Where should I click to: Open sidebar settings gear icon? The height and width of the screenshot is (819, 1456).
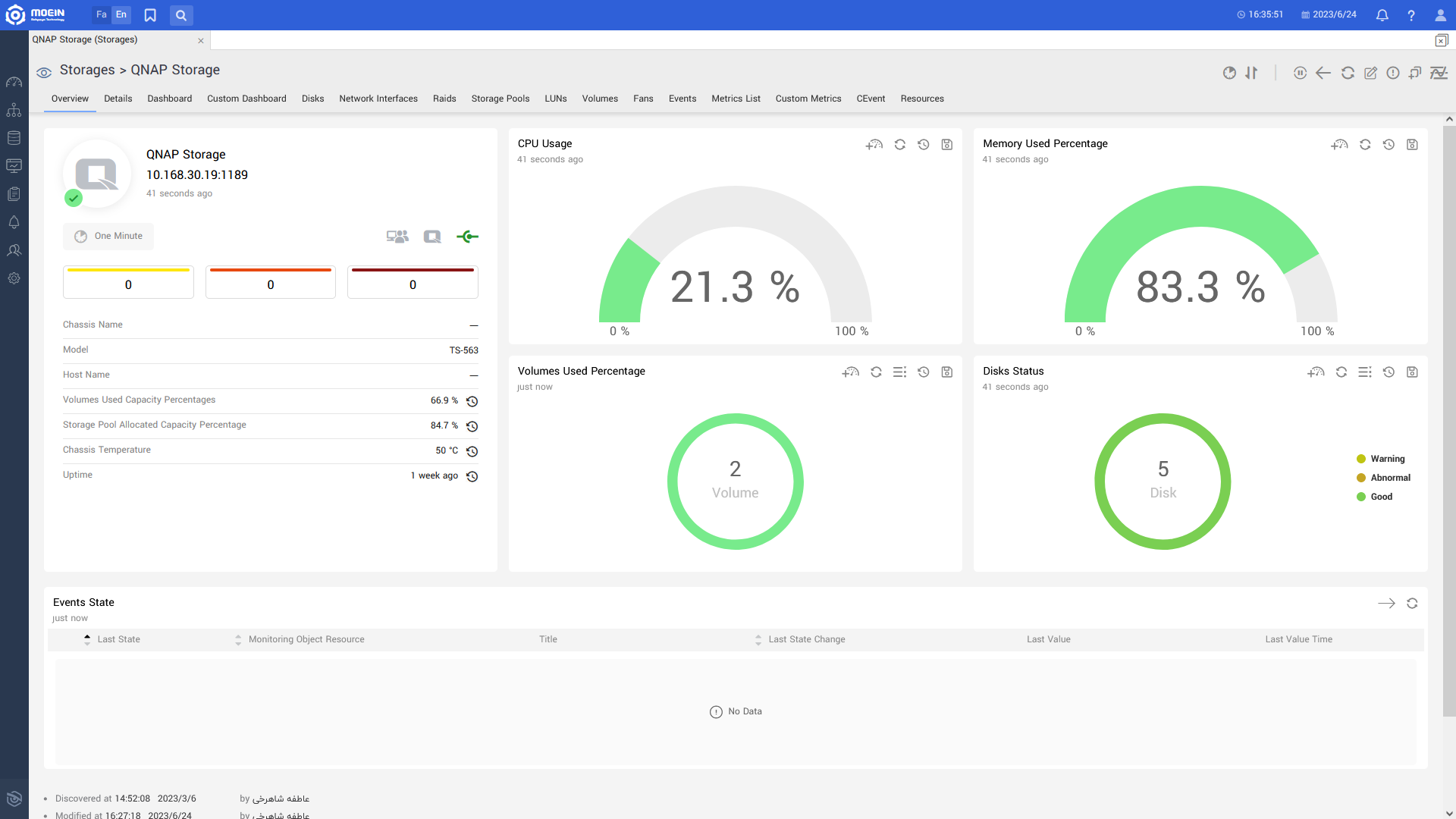(14, 278)
